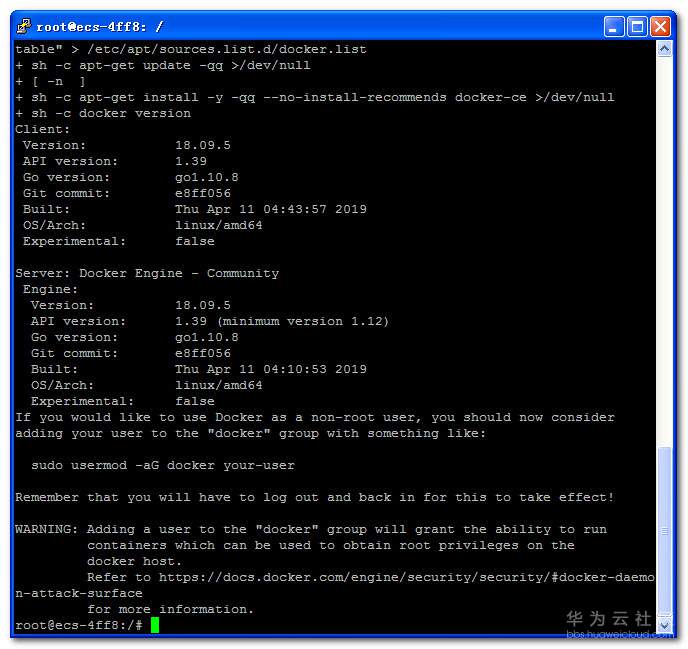Viewport: 688px width, 649px height.
Task: Click the 'docker-ce' install command line
Action: [315, 97]
